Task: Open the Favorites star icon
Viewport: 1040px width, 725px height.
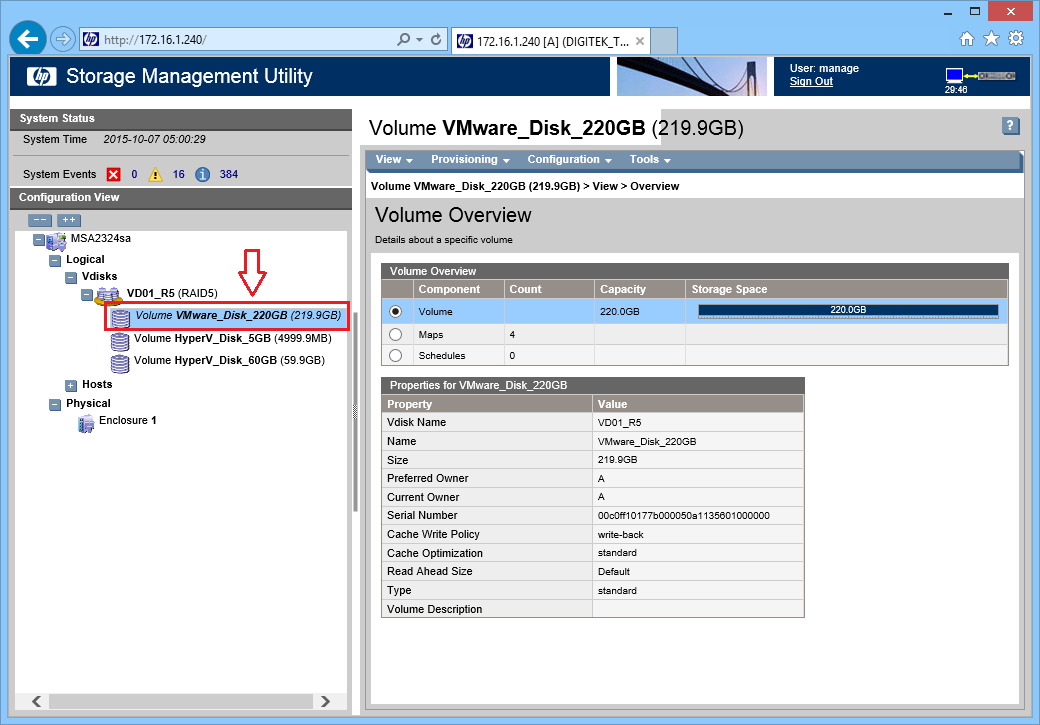Action: [x=991, y=38]
